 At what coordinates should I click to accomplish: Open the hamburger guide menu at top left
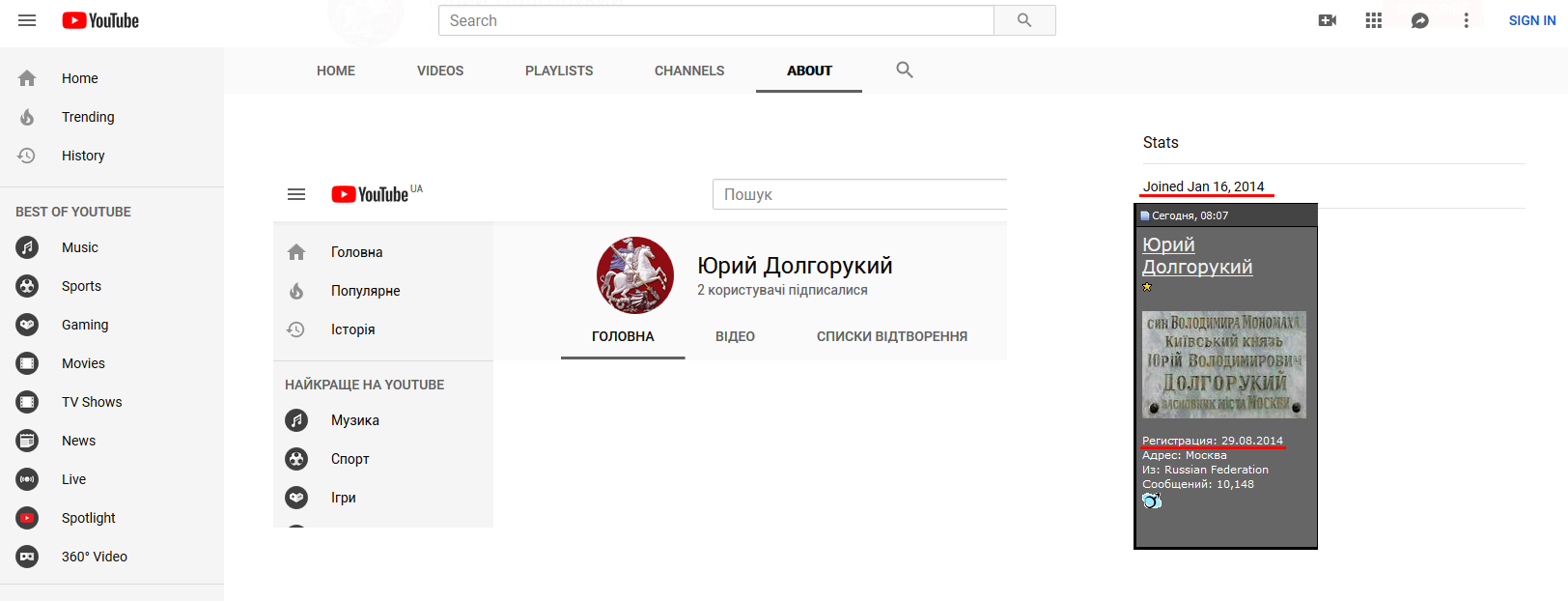pos(27,20)
